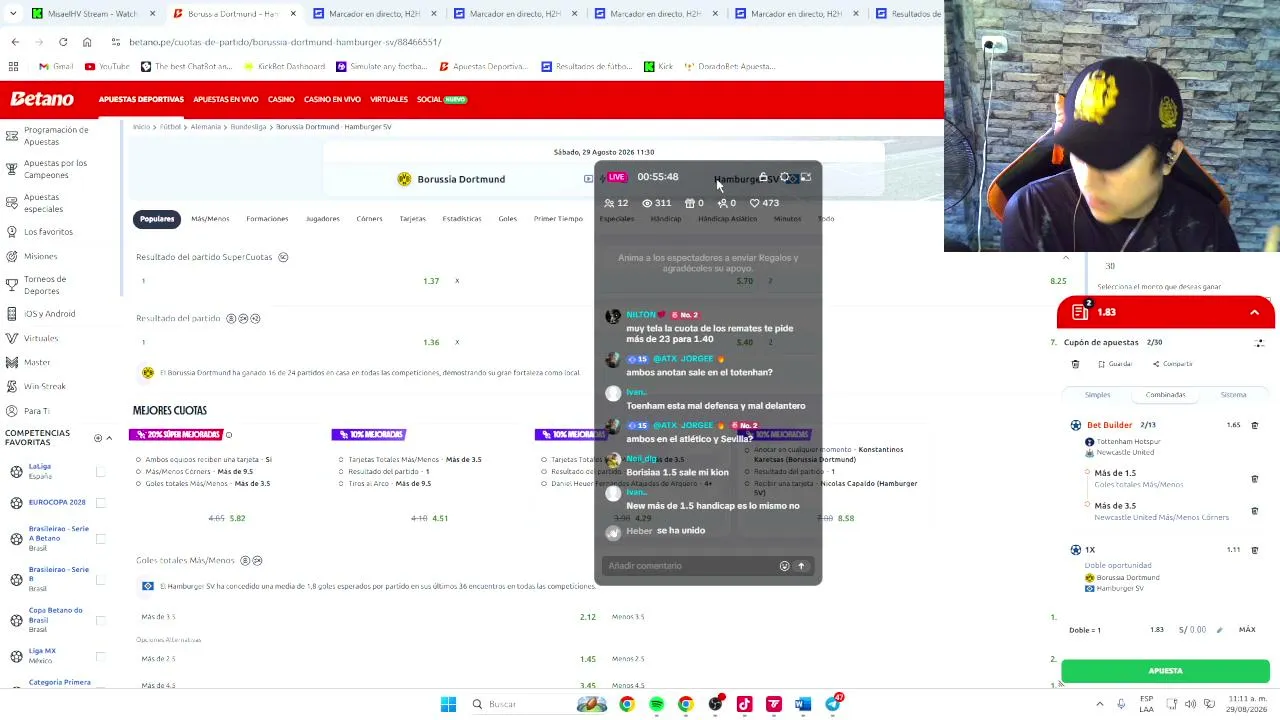Click the iOS y Android phone icon
Viewport: 1280px width, 720px height.
pos(12,313)
